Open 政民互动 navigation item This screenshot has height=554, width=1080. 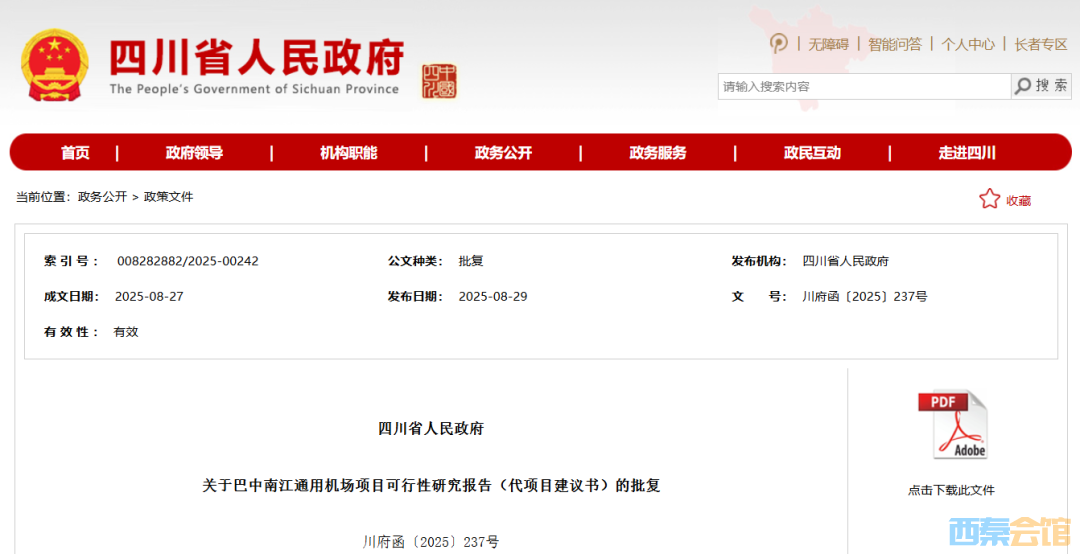[813, 153]
